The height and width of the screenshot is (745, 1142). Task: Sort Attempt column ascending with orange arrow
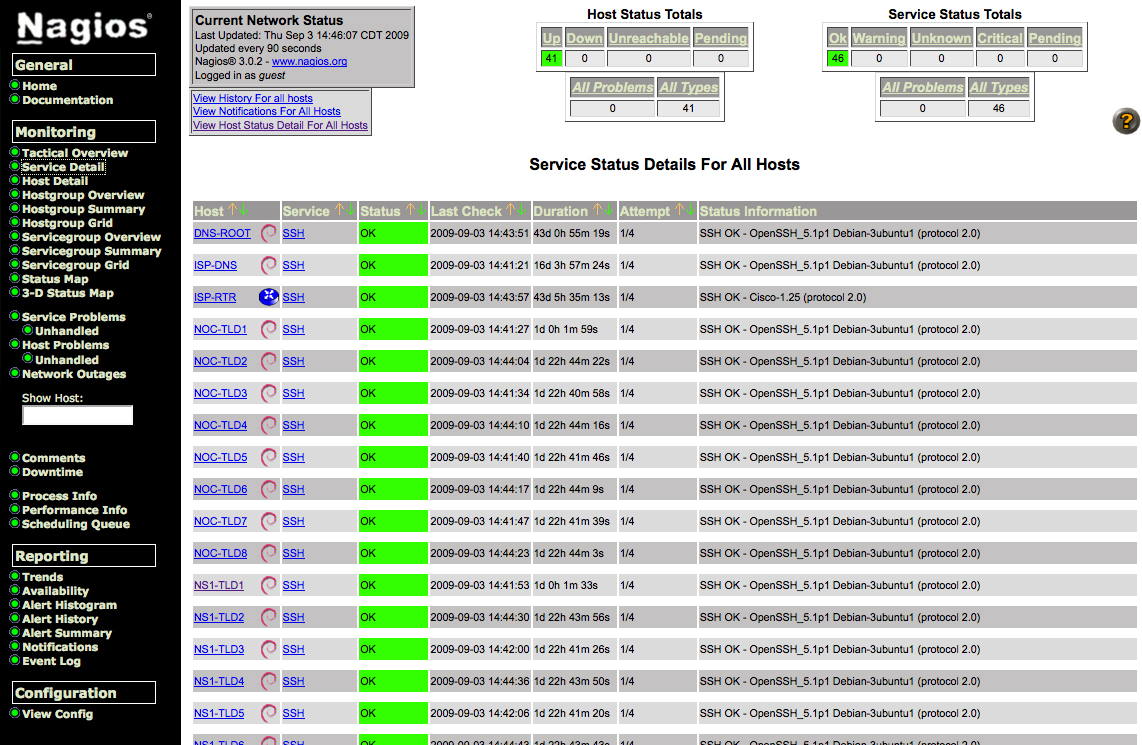click(x=679, y=210)
